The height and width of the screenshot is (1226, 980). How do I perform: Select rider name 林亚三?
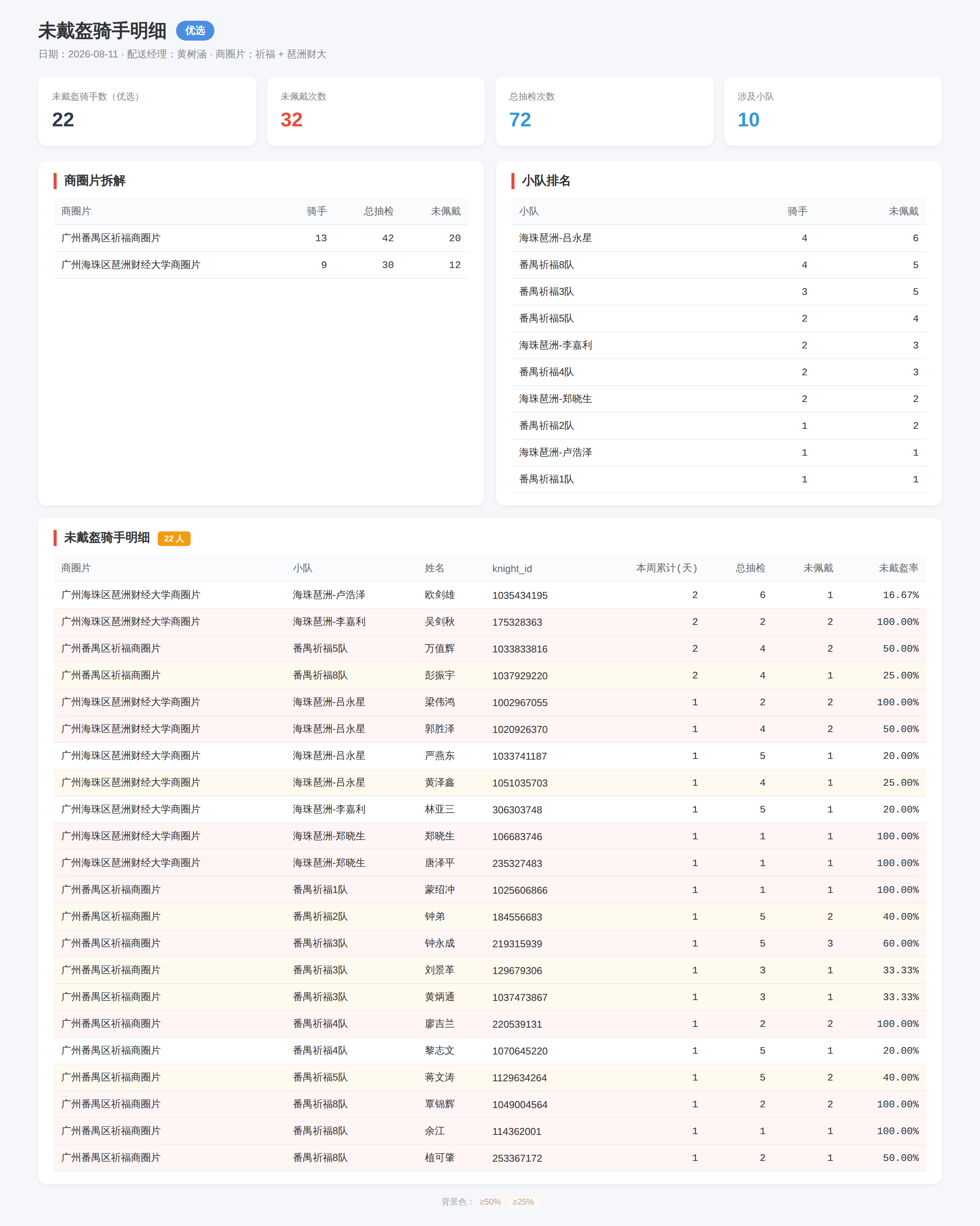pos(439,809)
